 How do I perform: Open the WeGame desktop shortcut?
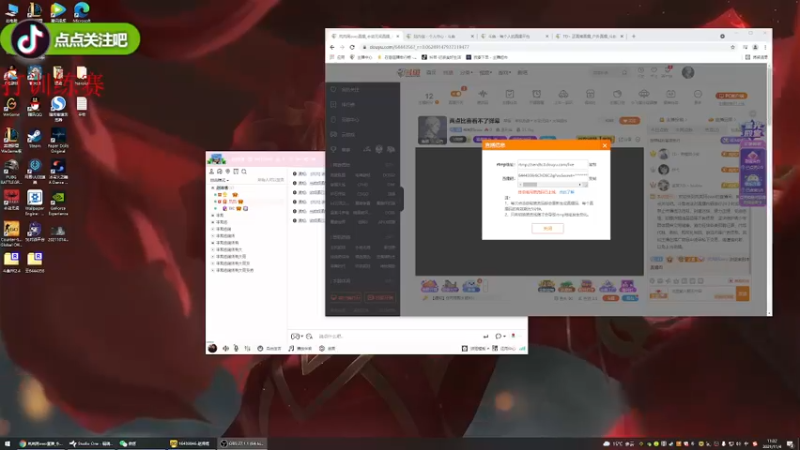[11, 107]
